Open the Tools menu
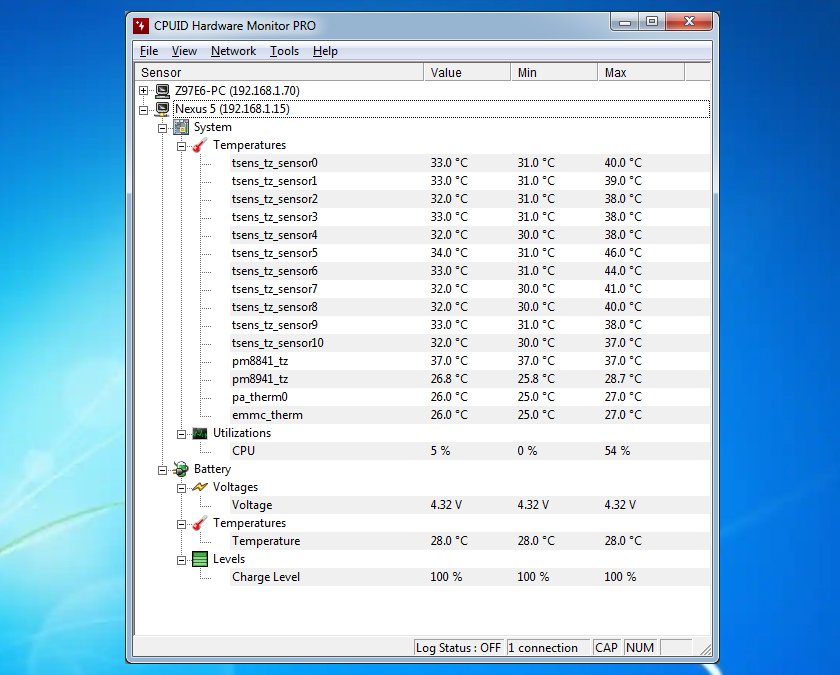The width and height of the screenshot is (840, 675). 285,51
